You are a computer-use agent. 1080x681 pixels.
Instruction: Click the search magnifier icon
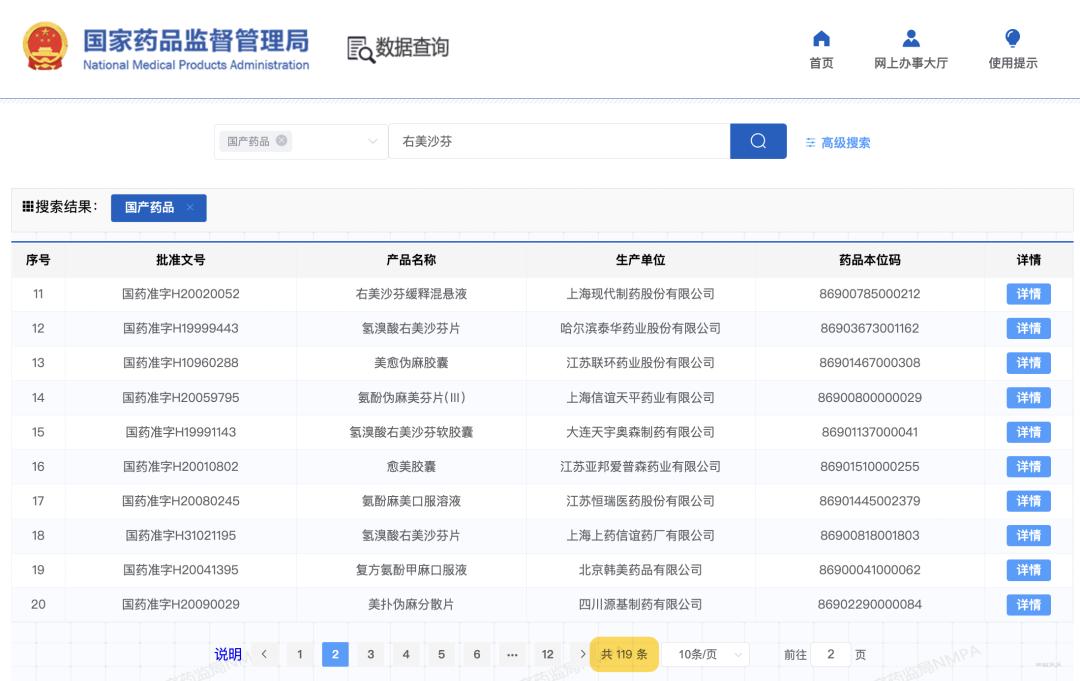(758, 141)
